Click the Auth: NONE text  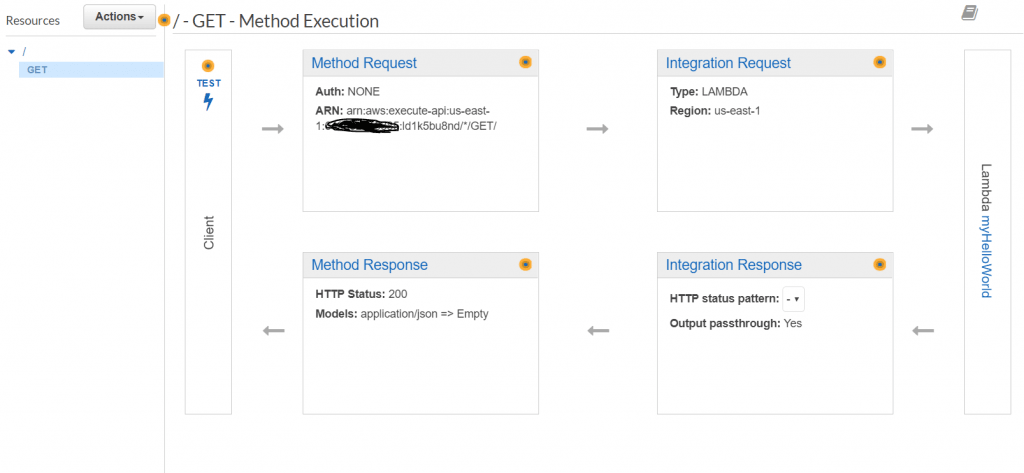[x=347, y=91]
